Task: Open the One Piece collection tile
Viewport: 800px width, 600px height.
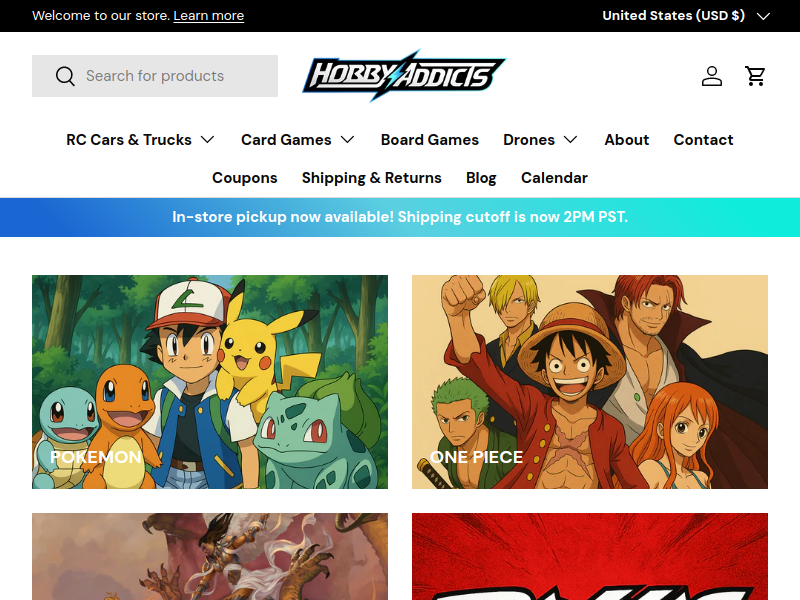Action: pos(590,382)
